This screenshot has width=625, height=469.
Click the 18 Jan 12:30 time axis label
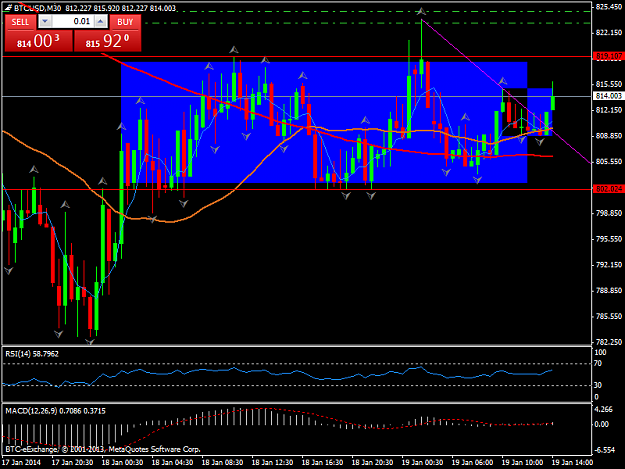[x=272, y=463]
